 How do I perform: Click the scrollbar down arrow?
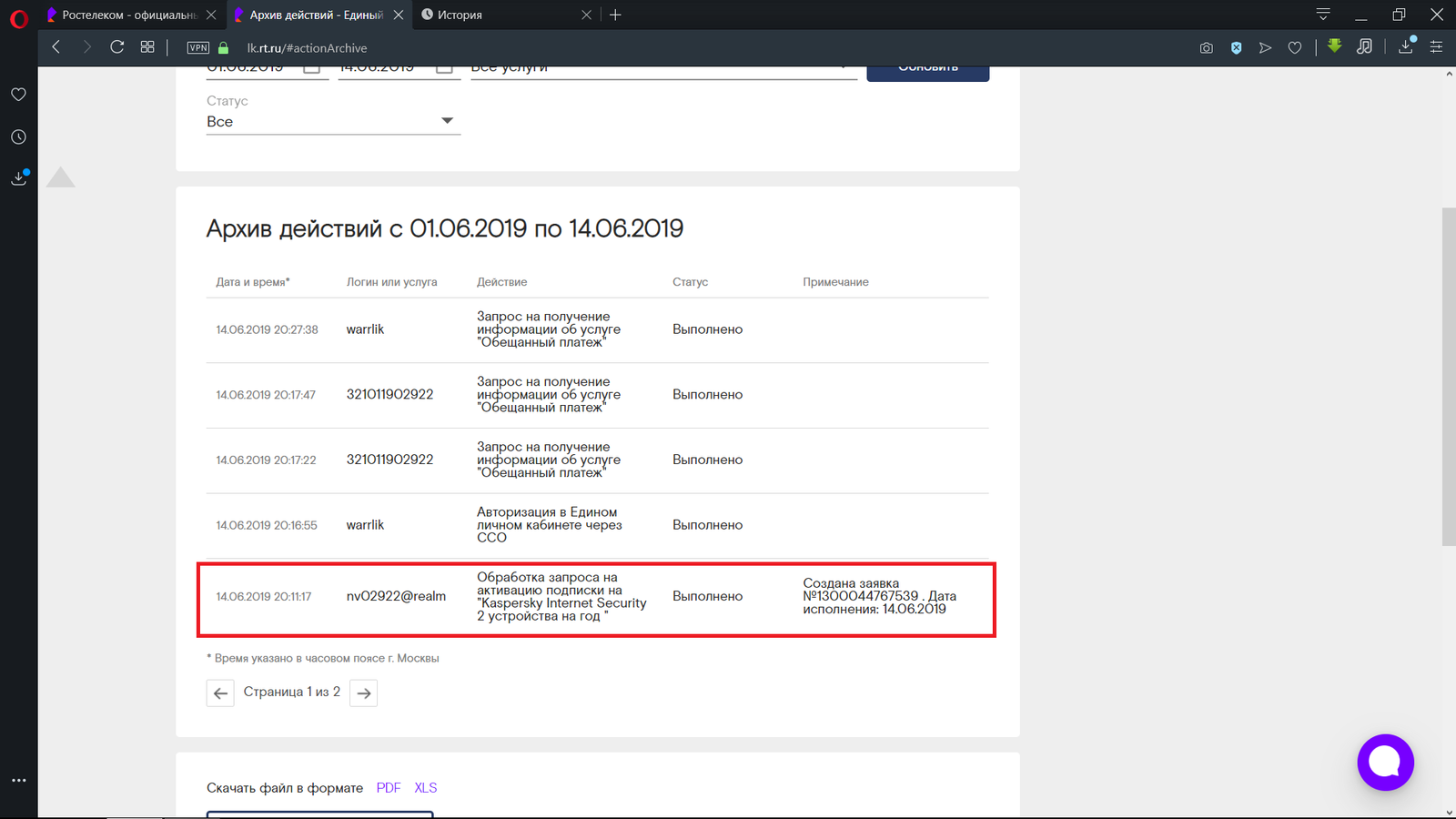tap(1449, 812)
